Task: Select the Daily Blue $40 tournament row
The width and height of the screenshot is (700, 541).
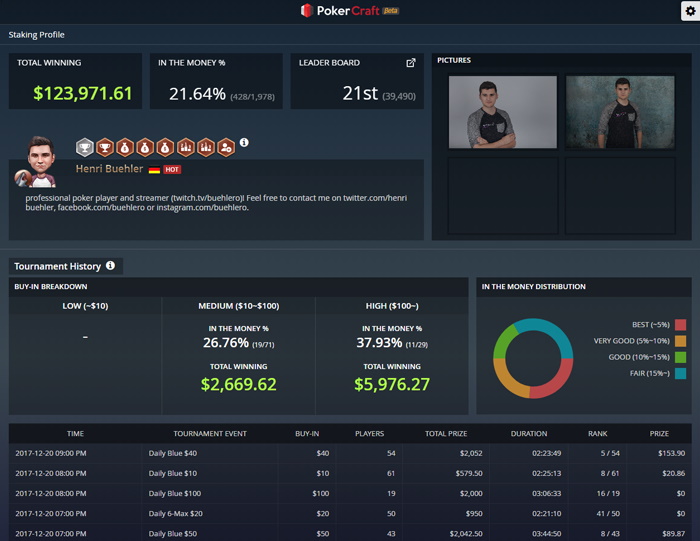Action: click(350, 453)
